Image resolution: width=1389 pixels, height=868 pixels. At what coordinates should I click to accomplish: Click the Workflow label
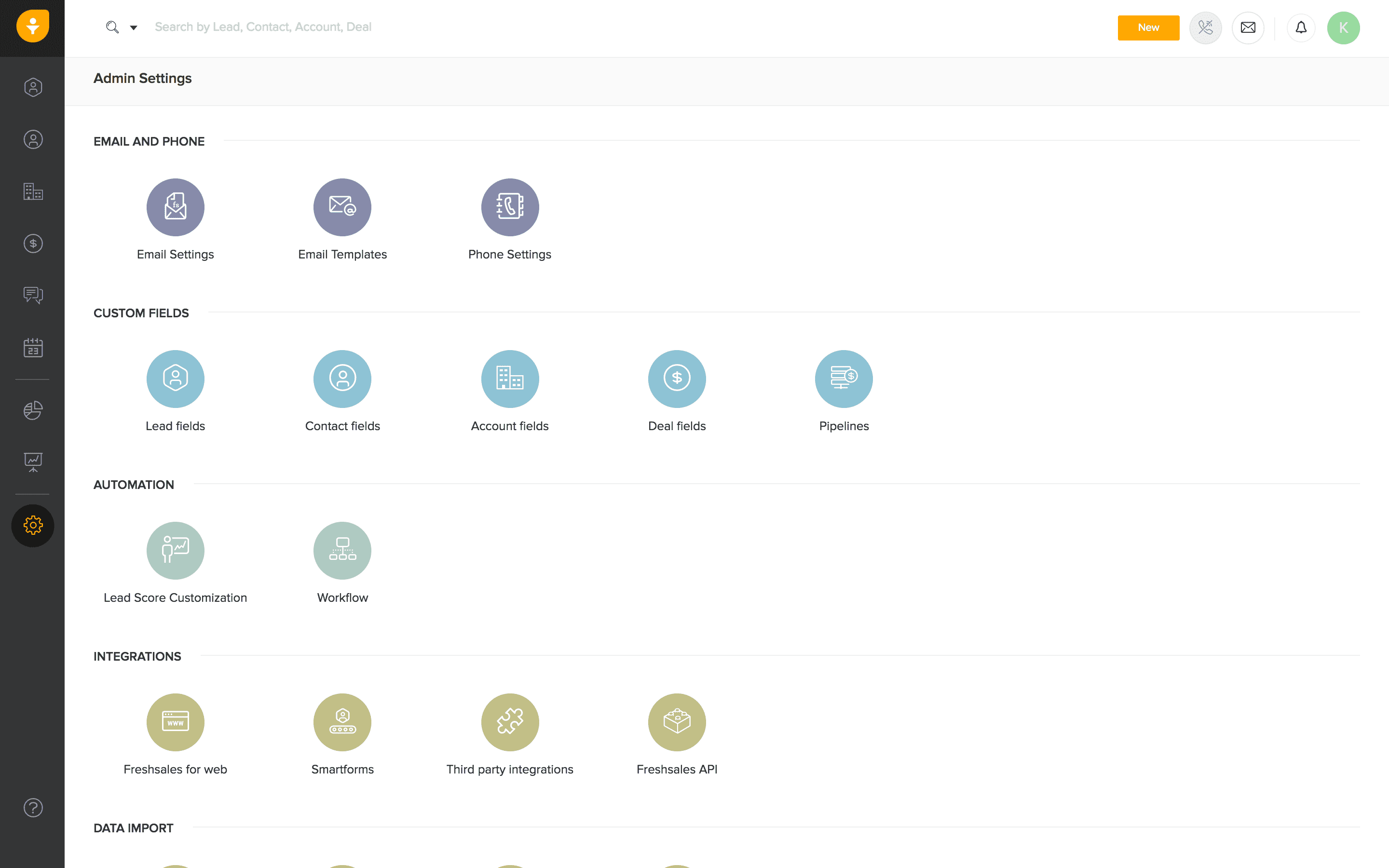pyautogui.click(x=342, y=597)
